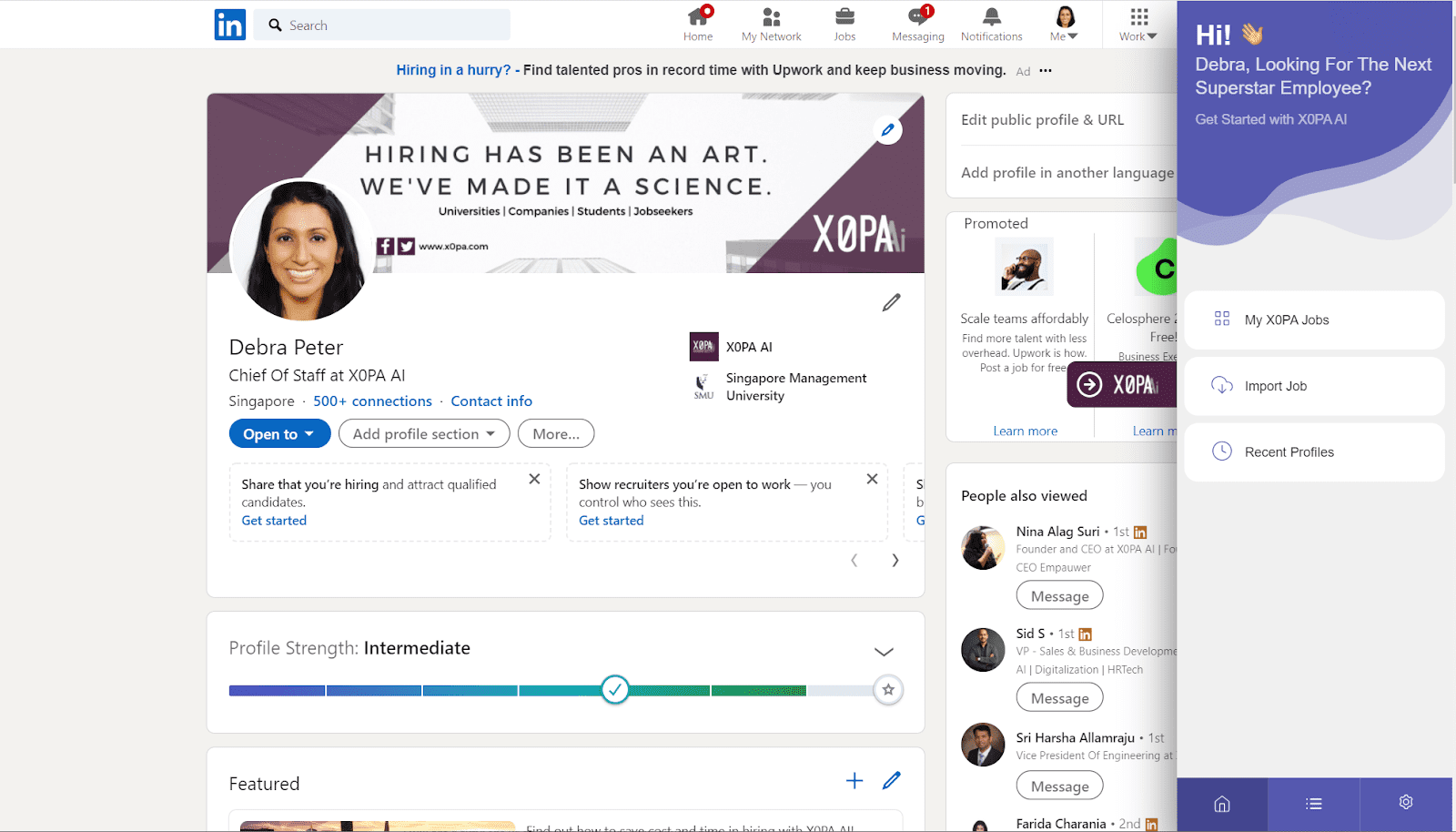The image size is (1456, 832).
Task: Go to the Jobs page
Action: click(844, 25)
